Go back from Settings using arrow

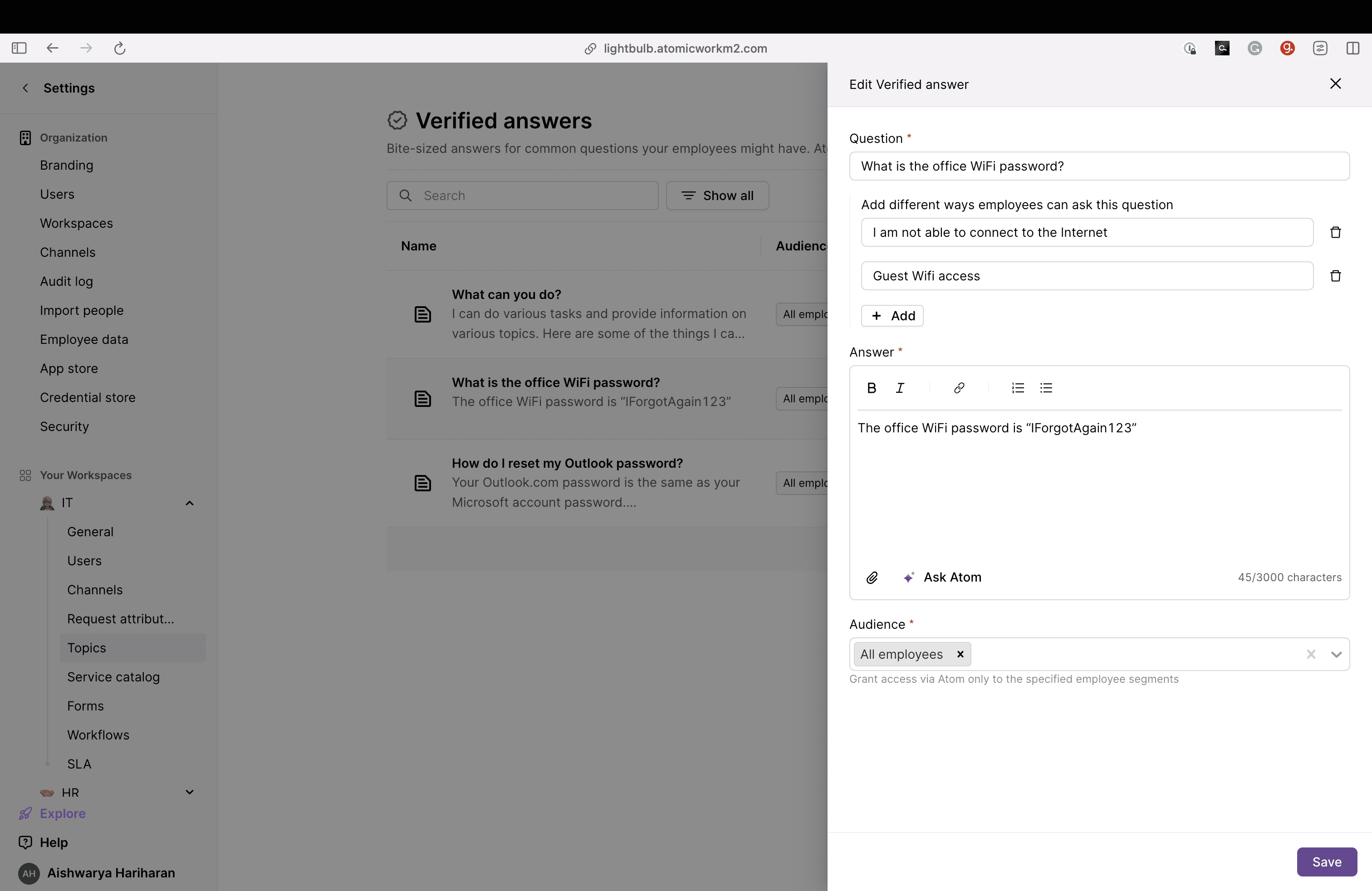point(25,88)
